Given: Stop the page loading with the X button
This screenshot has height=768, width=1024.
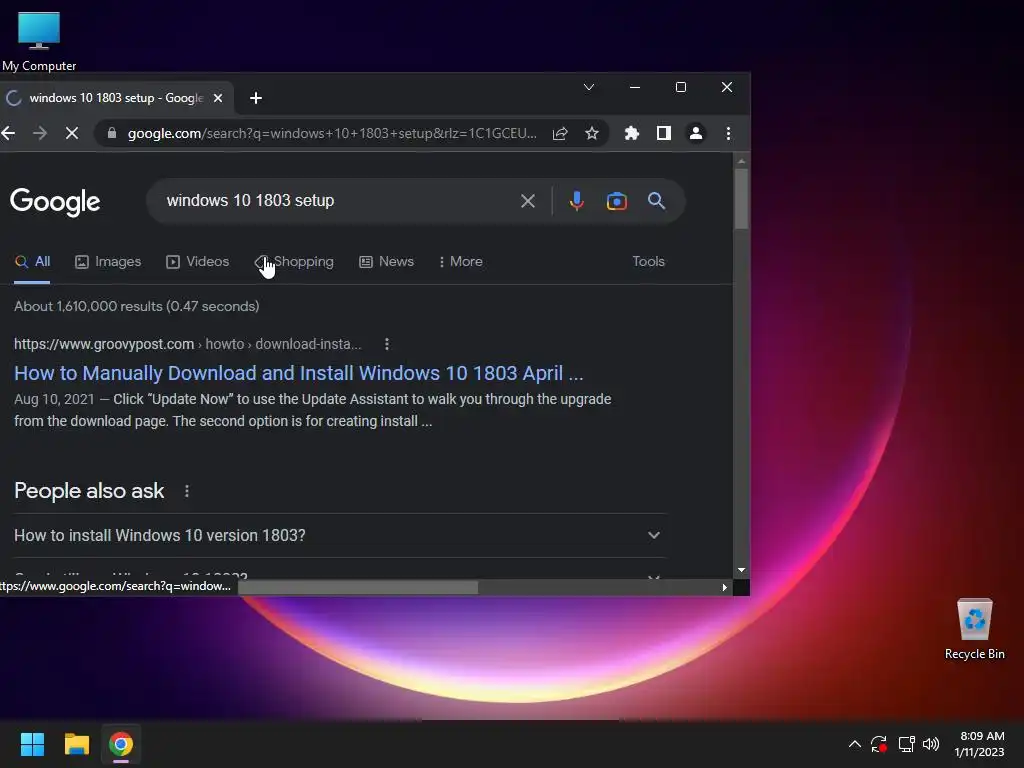Looking at the screenshot, I should (72, 133).
